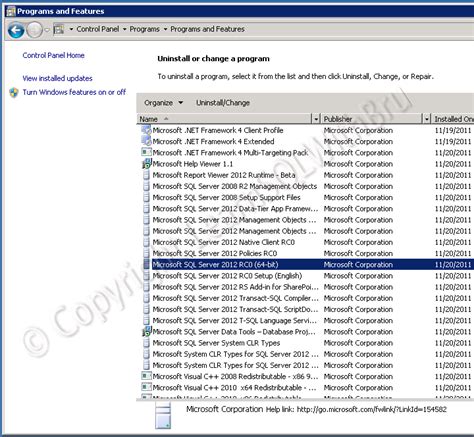Image resolution: width=474 pixels, height=437 pixels.
Task: Select Microsoft .NET Framework 4 Extended
Action: pos(213,141)
